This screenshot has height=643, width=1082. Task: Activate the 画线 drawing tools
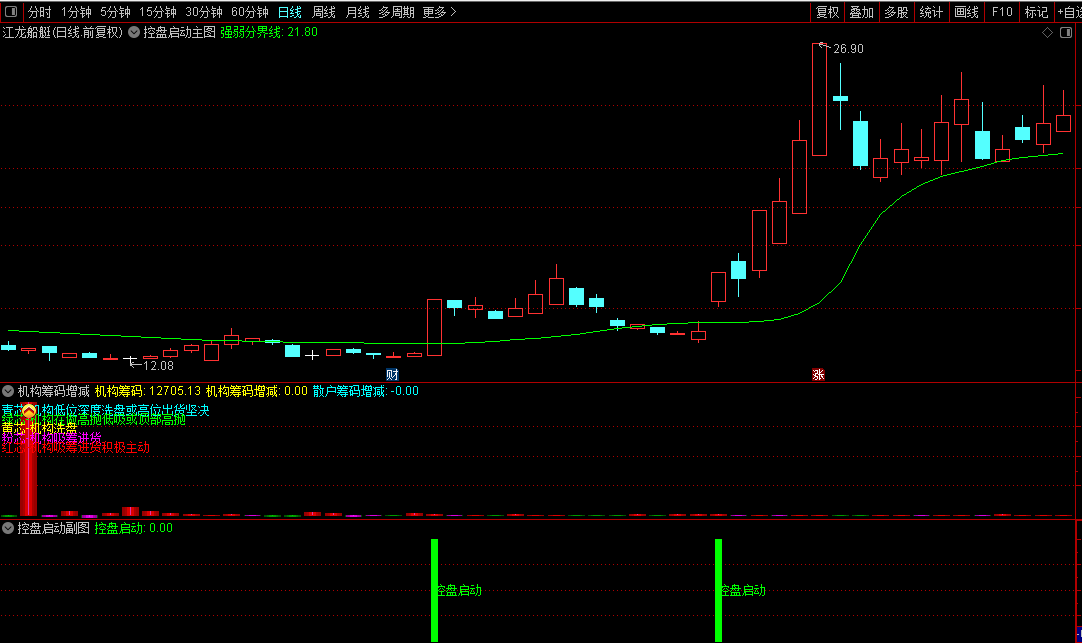click(966, 12)
